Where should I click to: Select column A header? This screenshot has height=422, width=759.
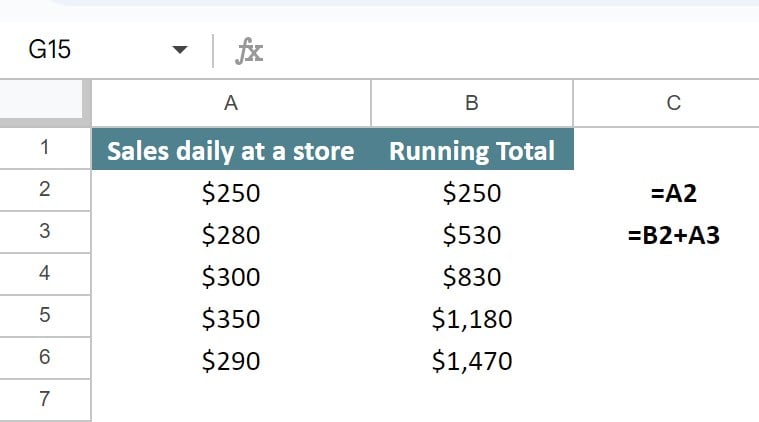pos(231,103)
